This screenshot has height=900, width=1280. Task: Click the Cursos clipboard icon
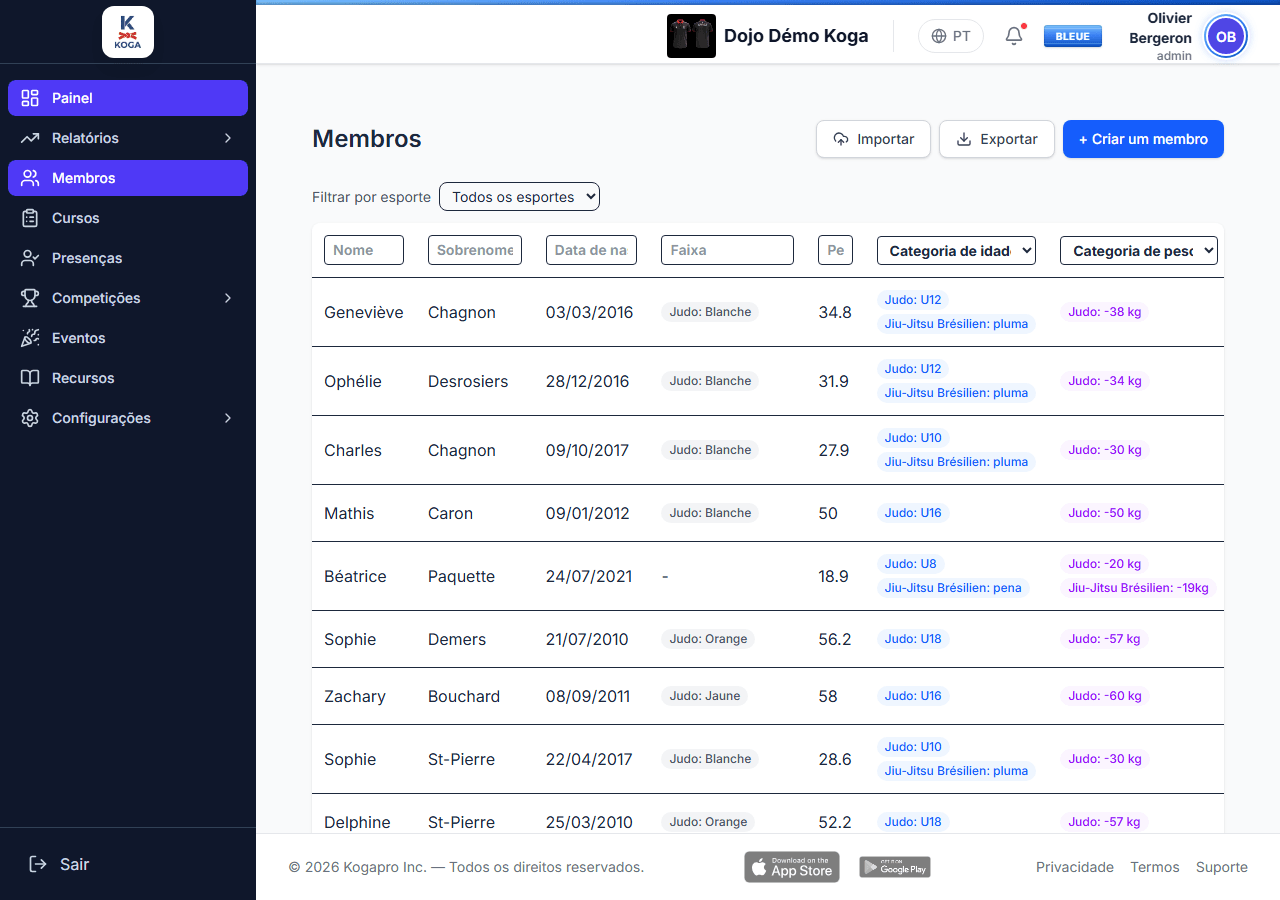pyautogui.click(x=30, y=218)
